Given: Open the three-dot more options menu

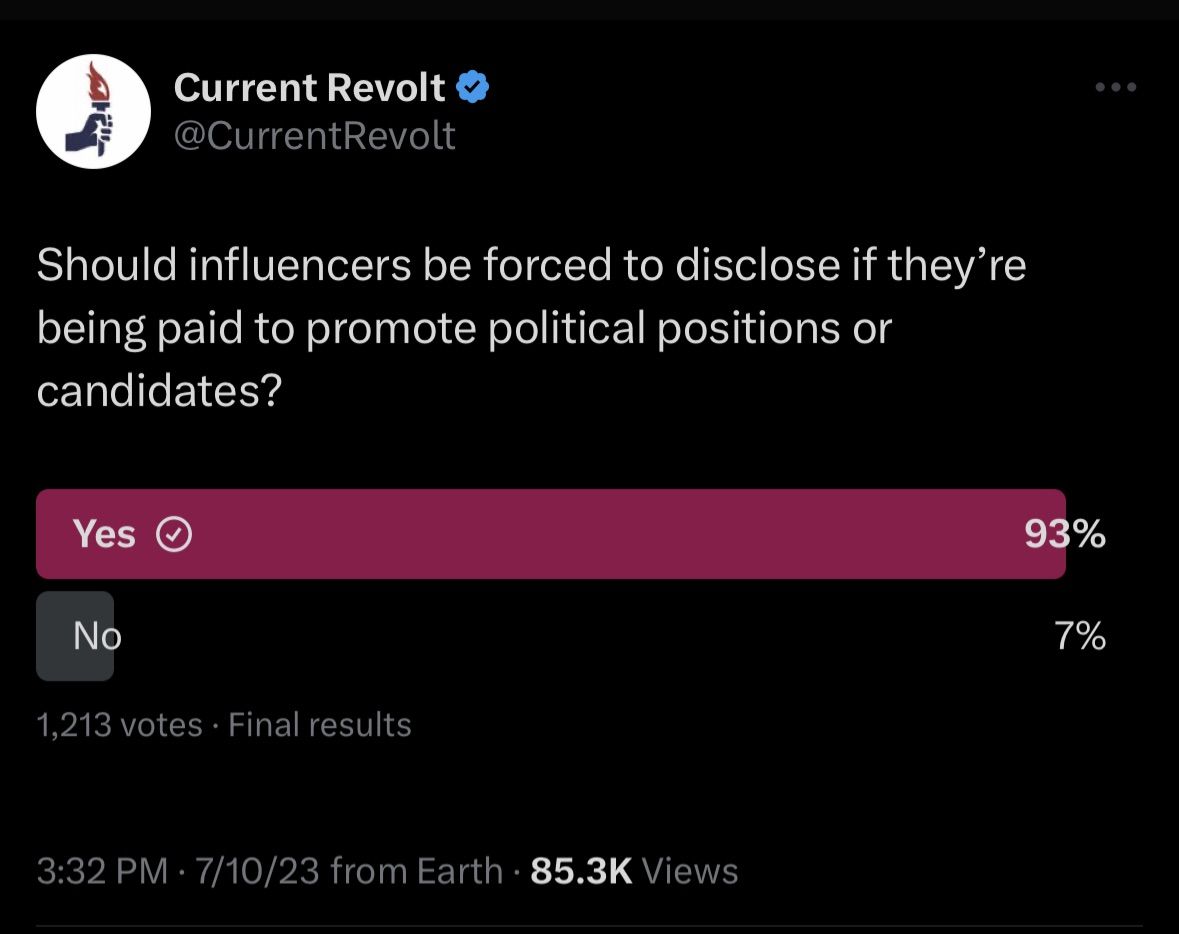Looking at the screenshot, I should click(x=1116, y=88).
